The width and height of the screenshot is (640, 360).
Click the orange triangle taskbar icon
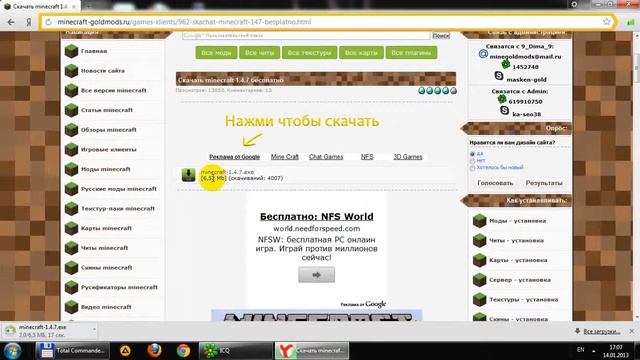(125, 351)
